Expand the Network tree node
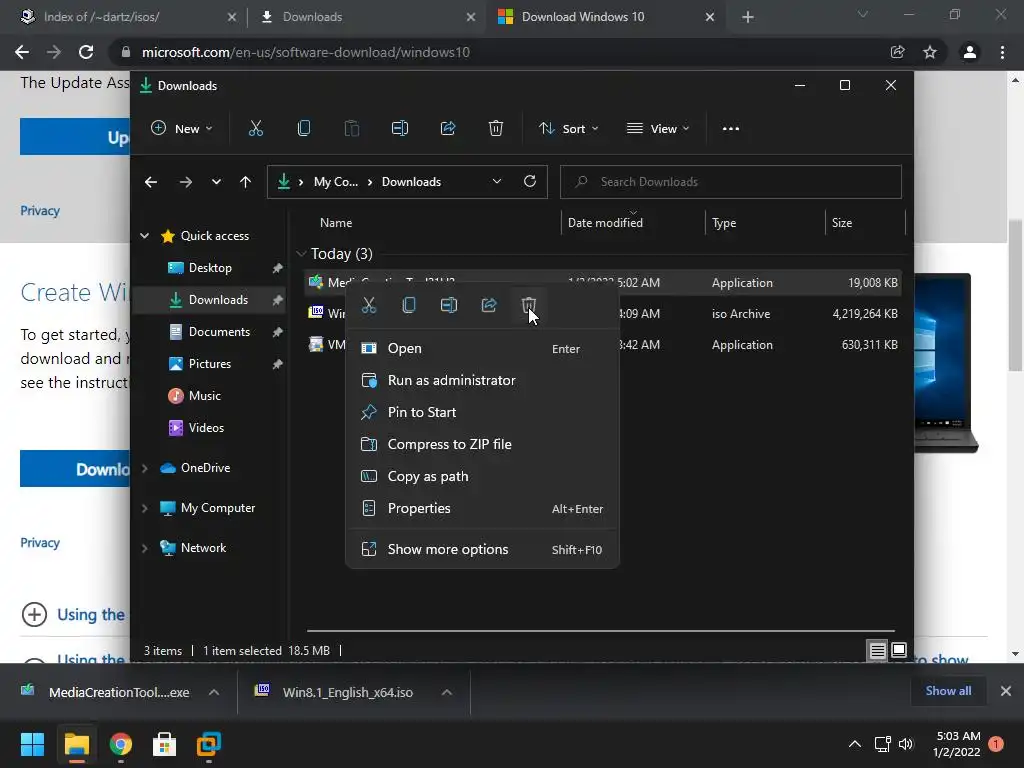Viewport: 1024px width, 768px height. (x=144, y=548)
